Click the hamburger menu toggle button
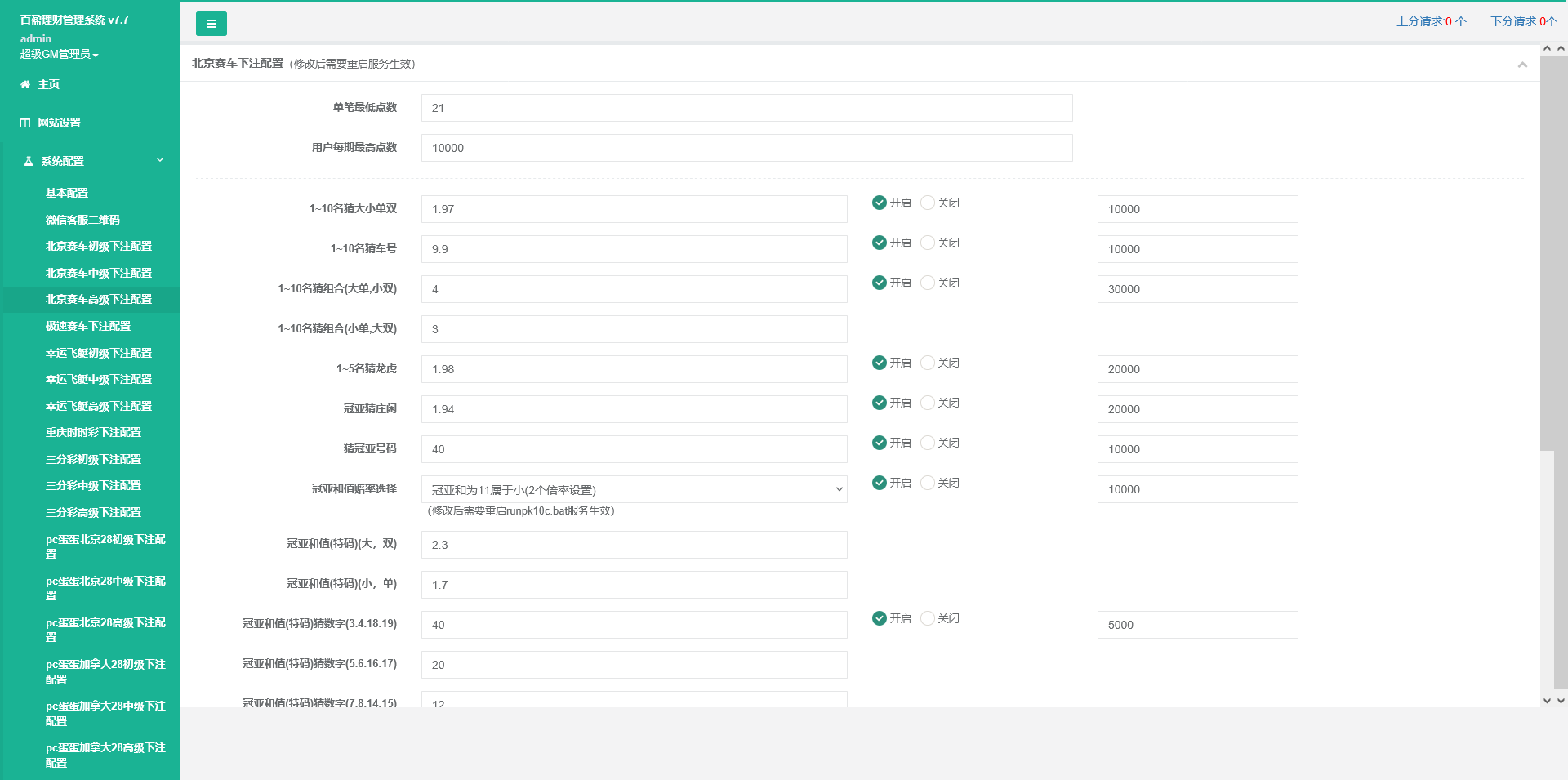 [x=211, y=24]
